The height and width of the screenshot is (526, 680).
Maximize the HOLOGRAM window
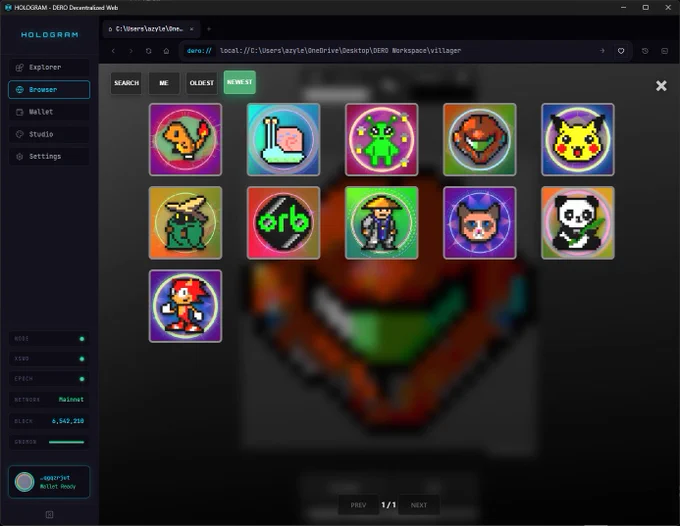(646, 7)
